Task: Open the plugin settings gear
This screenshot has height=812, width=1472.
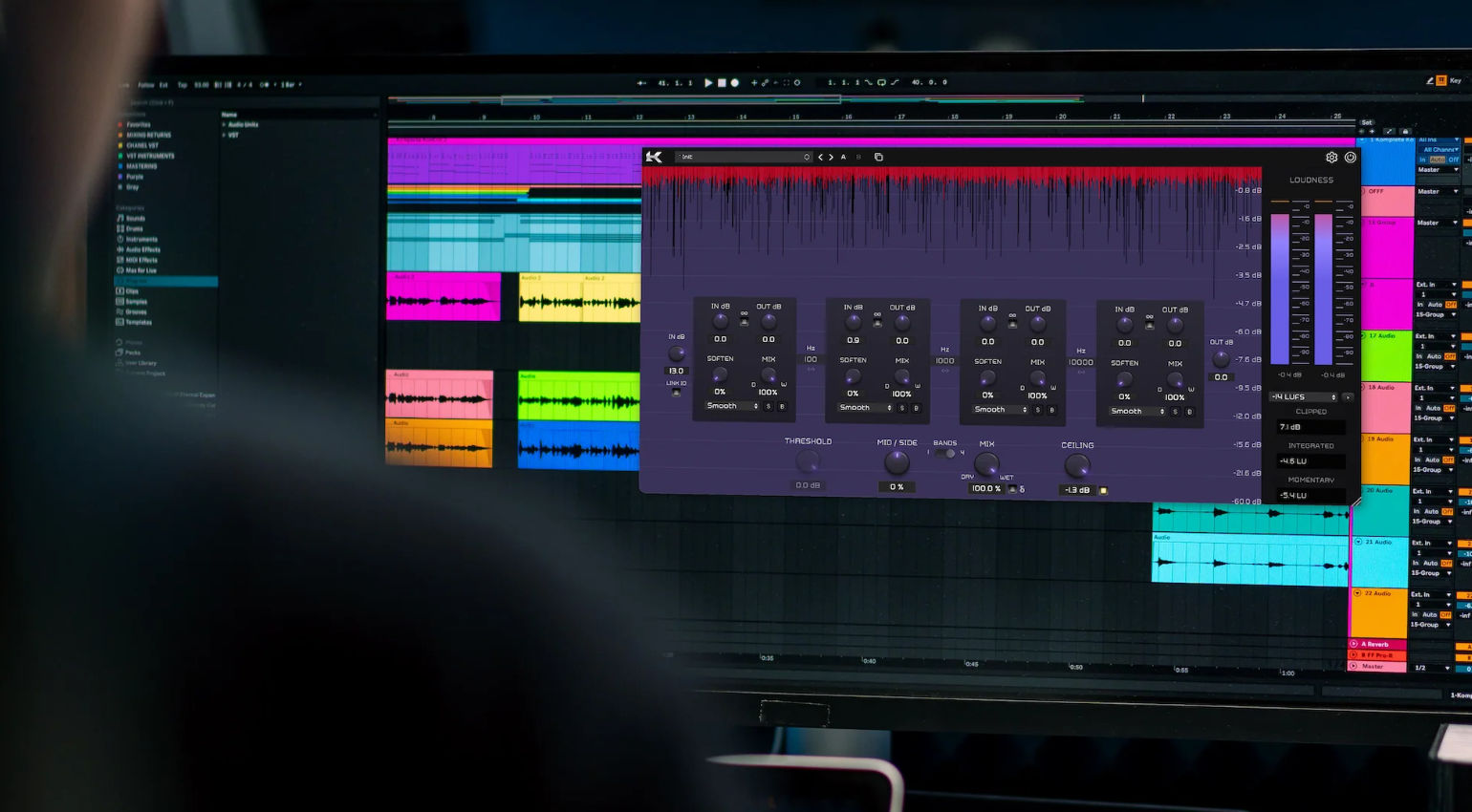Action: point(1331,158)
